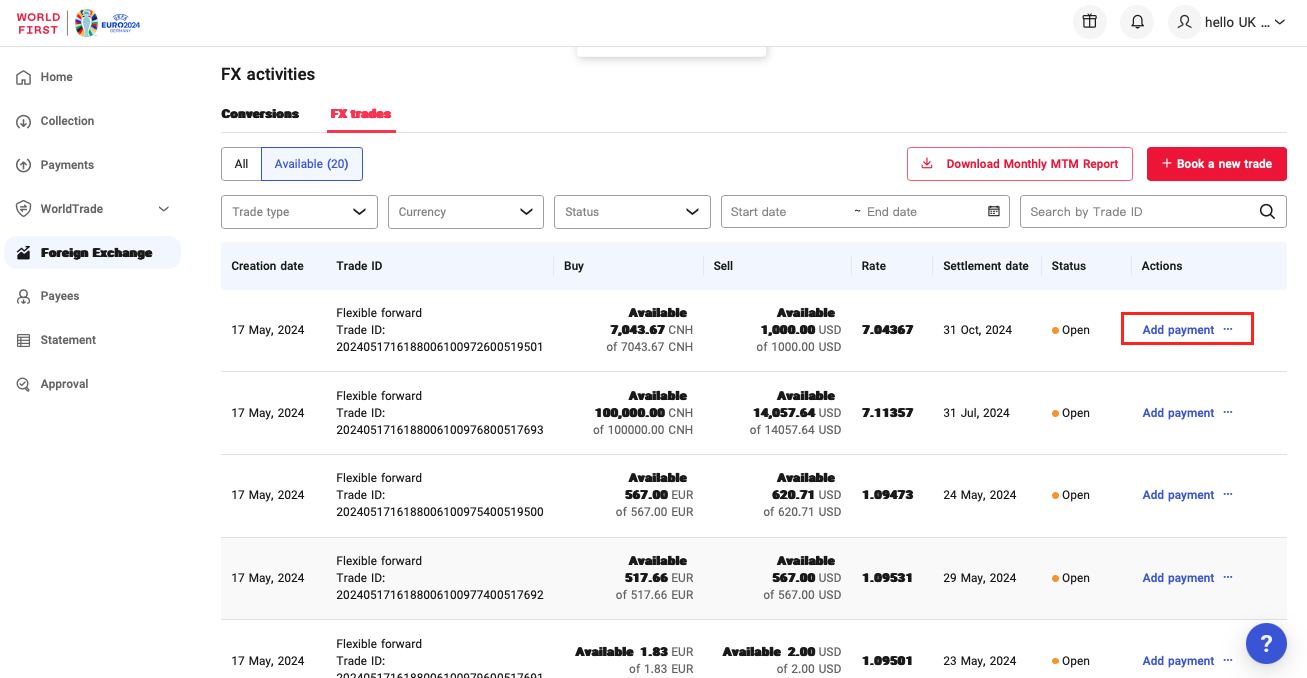Screen dimensions: 1307x678
Task: Open the Payees sidebar icon
Action: [24, 296]
